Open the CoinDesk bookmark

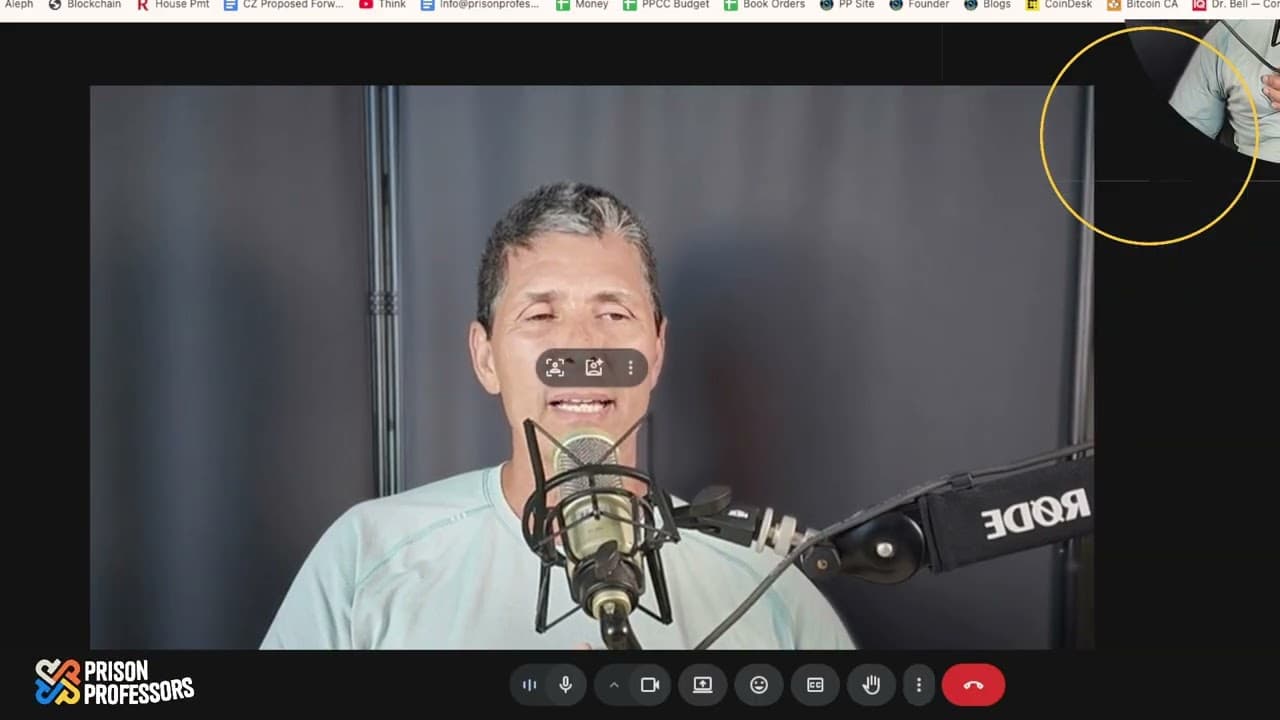(x=1059, y=5)
